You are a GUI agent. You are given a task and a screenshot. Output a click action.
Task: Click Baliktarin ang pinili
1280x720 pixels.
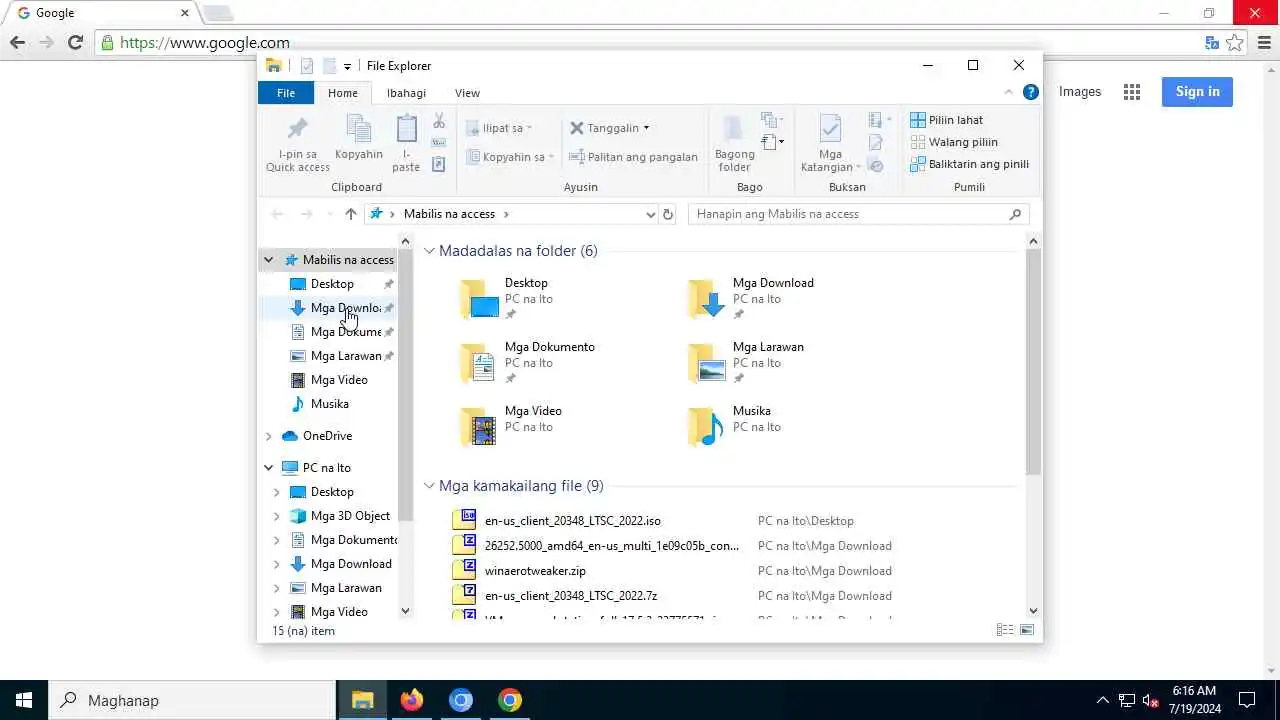click(x=969, y=164)
